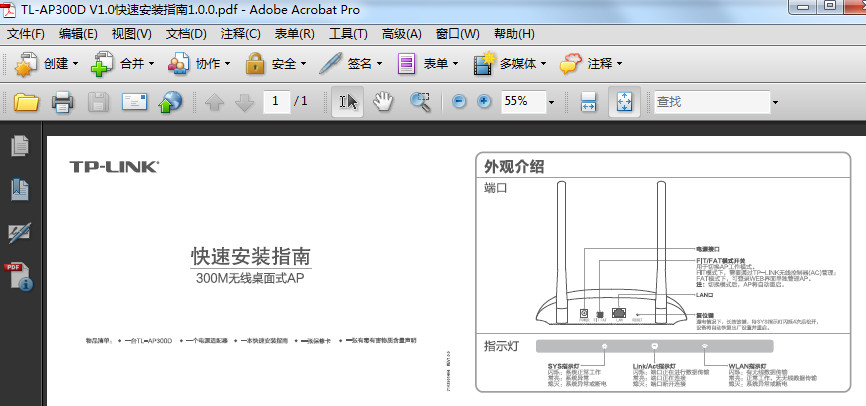Open the 窗口(W) menu

457,34
